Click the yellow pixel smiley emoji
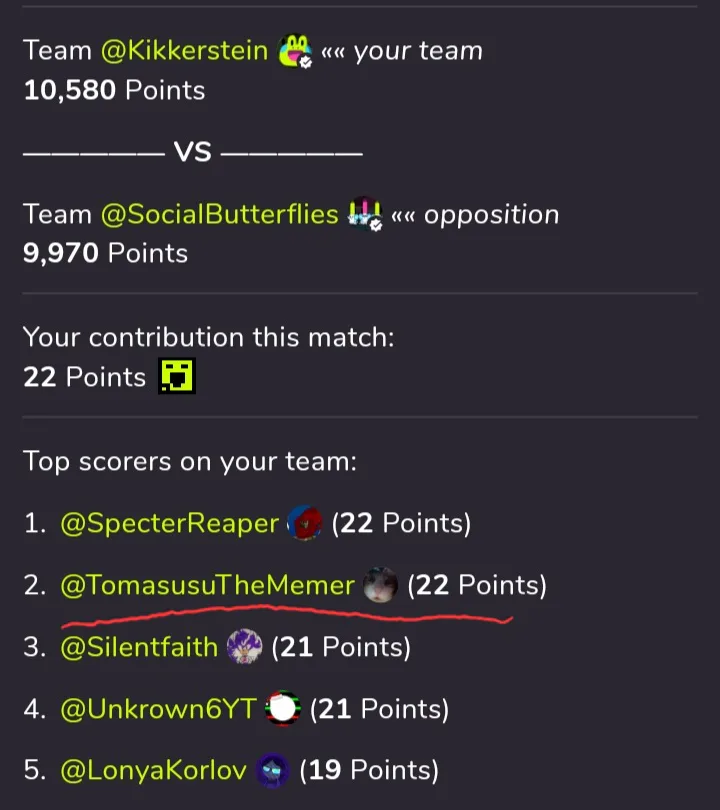720x810 pixels. coord(177,377)
